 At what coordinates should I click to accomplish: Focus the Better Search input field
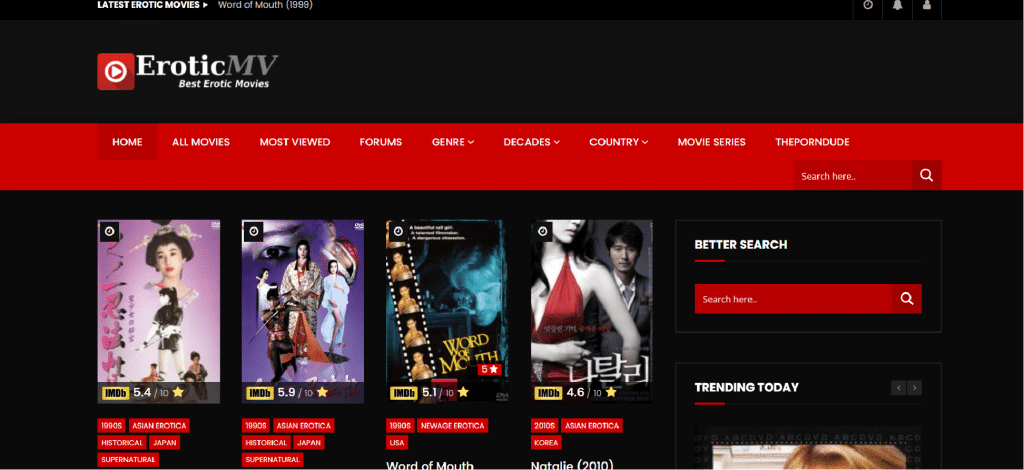coord(793,298)
